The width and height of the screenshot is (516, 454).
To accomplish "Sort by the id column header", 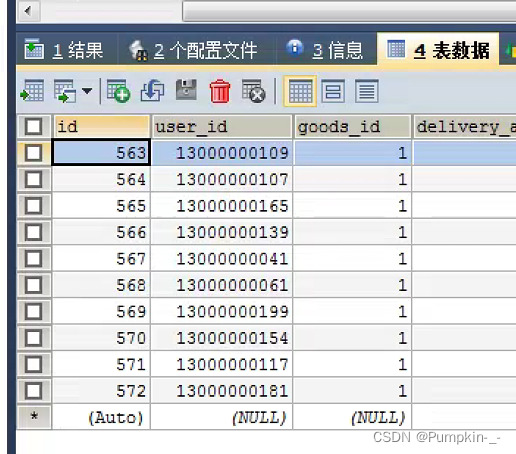I will pos(101,127).
